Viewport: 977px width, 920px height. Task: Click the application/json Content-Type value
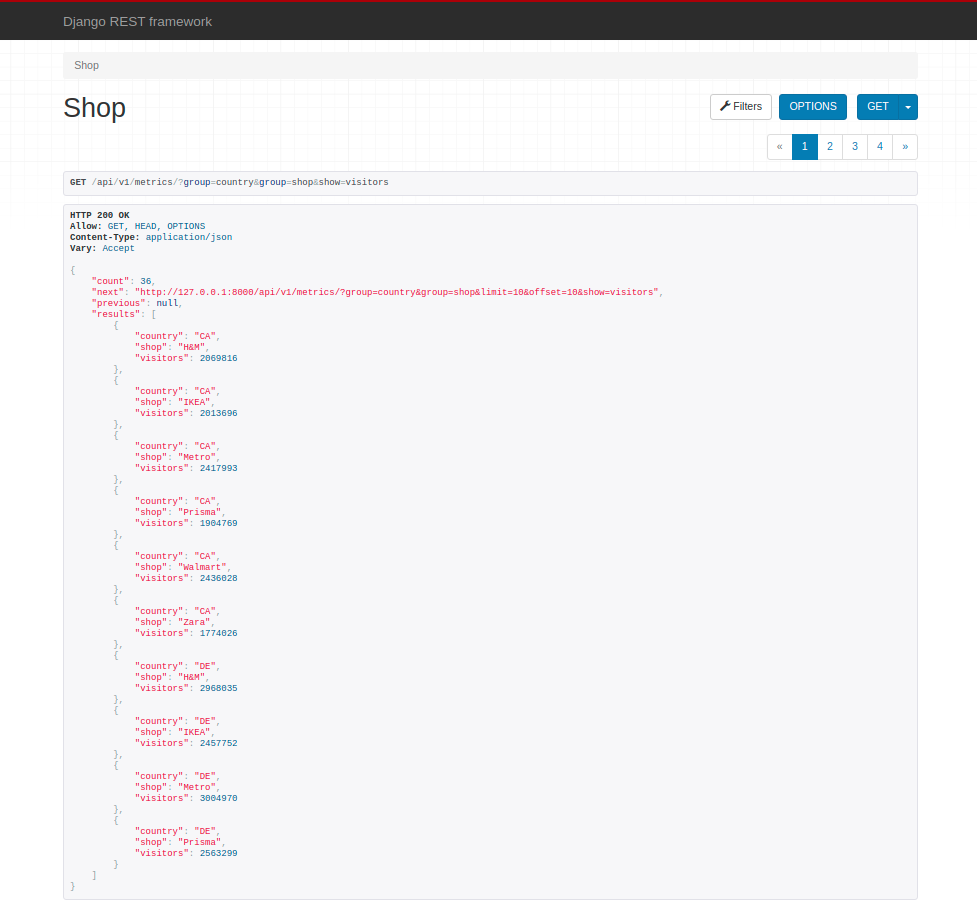(x=188, y=237)
